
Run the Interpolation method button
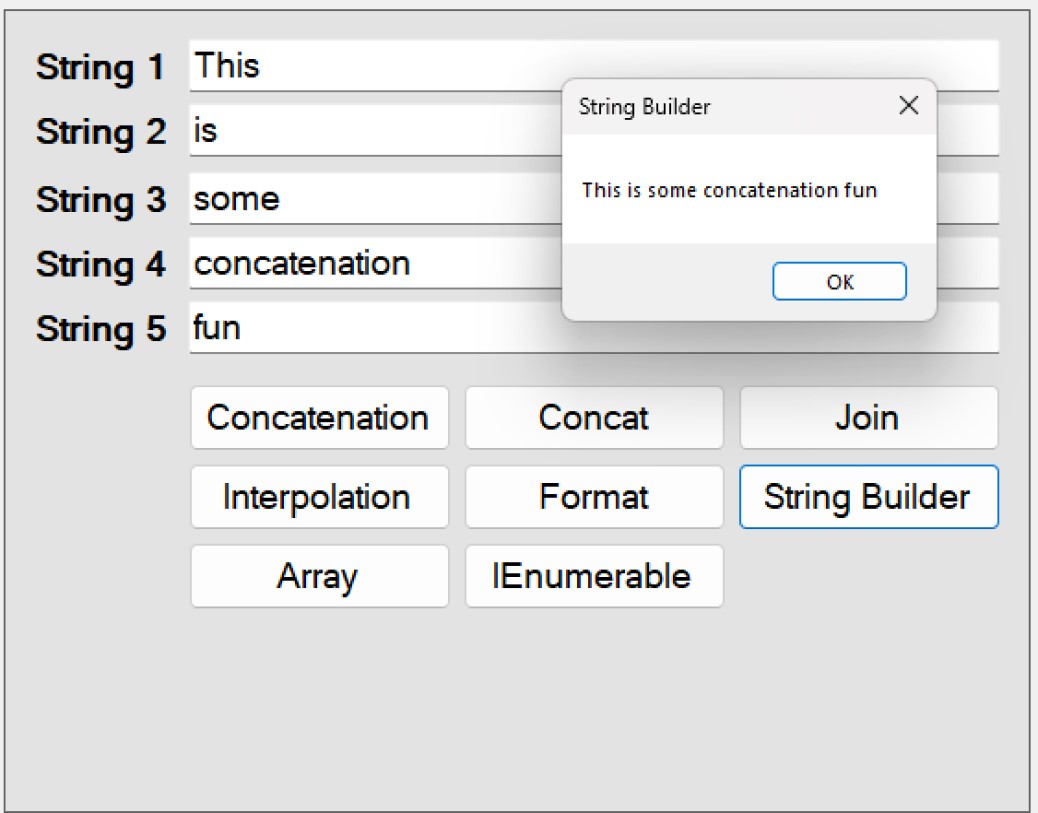coord(319,497)
